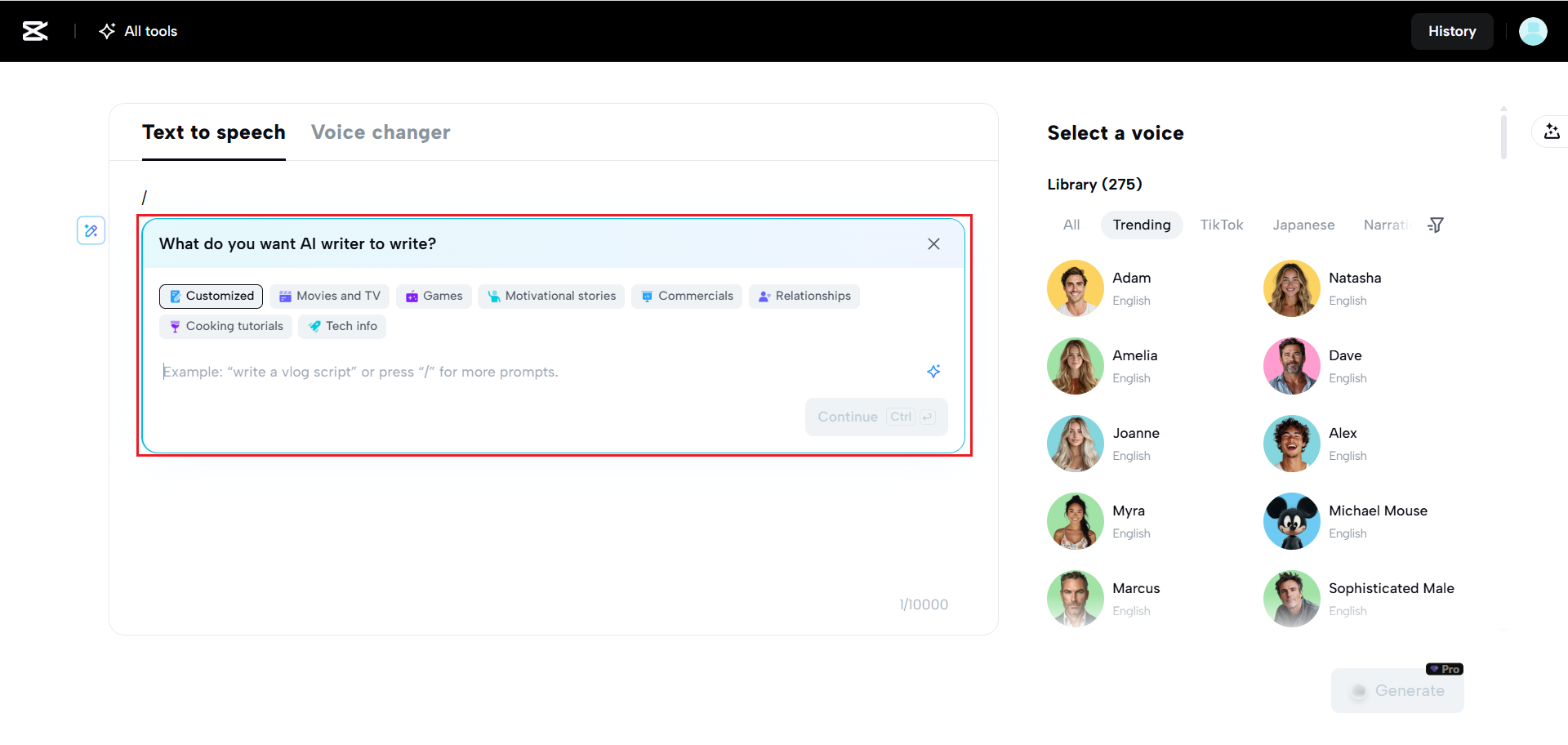1568x745 pixels.
Task: Select Marcus's voice avatar
Action: pos(1076,599)
